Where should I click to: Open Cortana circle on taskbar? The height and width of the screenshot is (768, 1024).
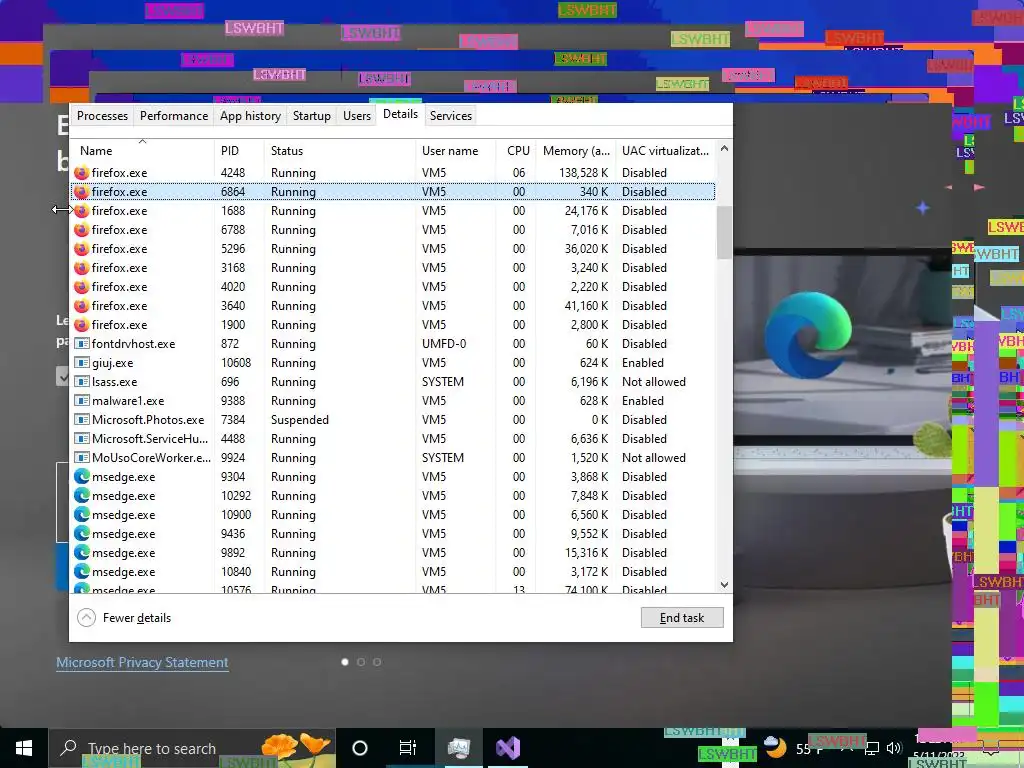(360, 748)
